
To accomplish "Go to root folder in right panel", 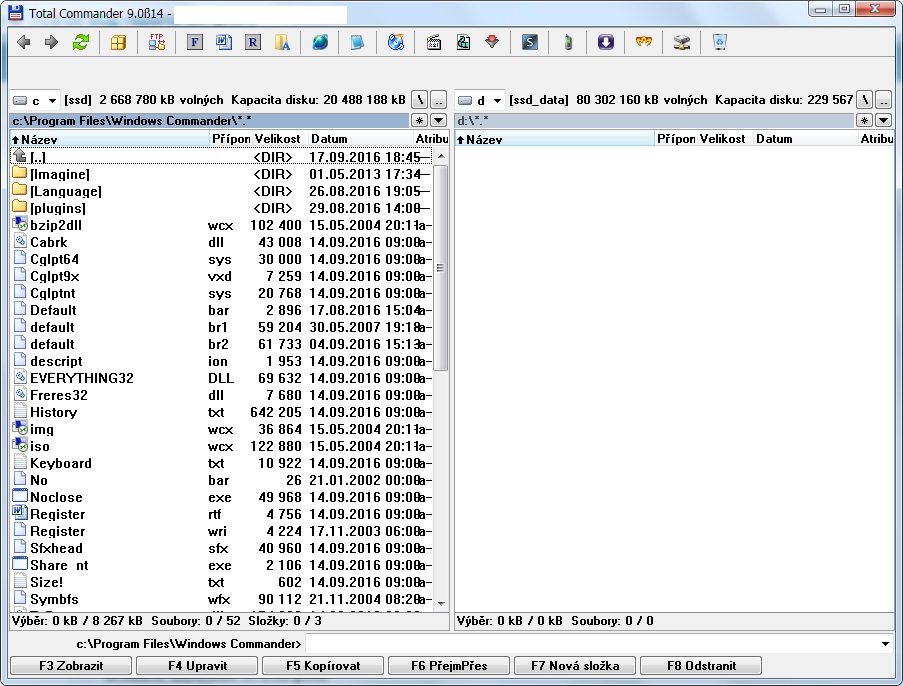I will coord(864,100).
